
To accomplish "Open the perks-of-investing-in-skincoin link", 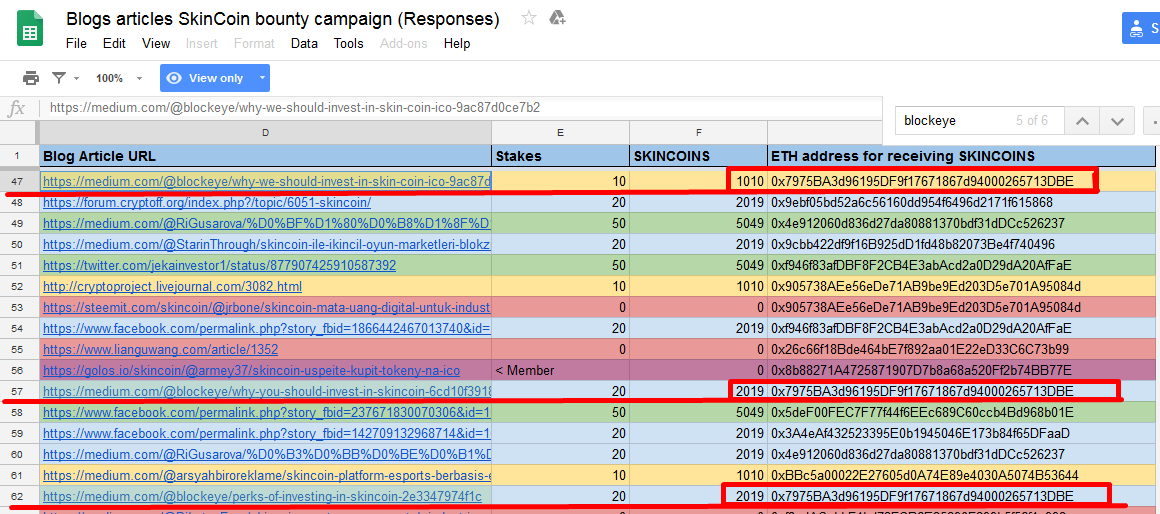I will (262, 496).
